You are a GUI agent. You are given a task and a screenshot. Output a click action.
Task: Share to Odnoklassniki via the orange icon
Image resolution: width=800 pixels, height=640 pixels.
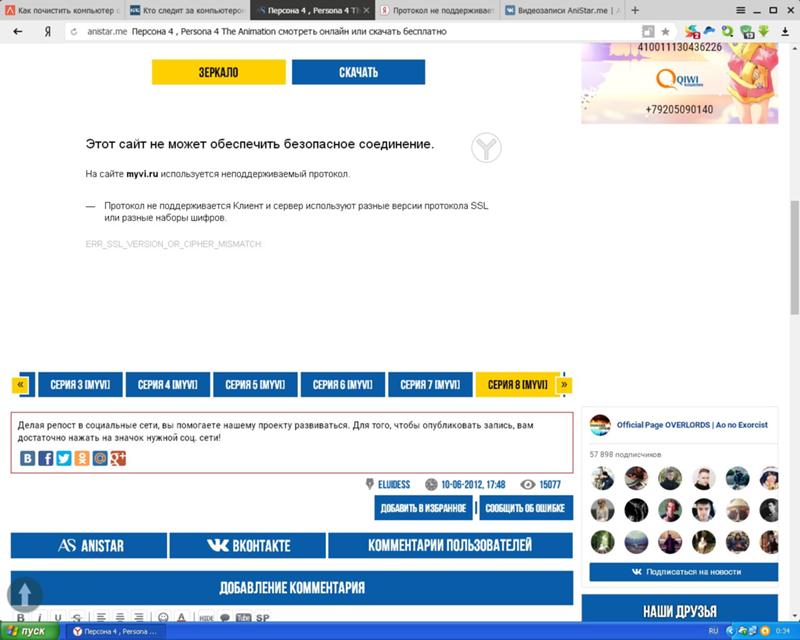coord(82,458)
